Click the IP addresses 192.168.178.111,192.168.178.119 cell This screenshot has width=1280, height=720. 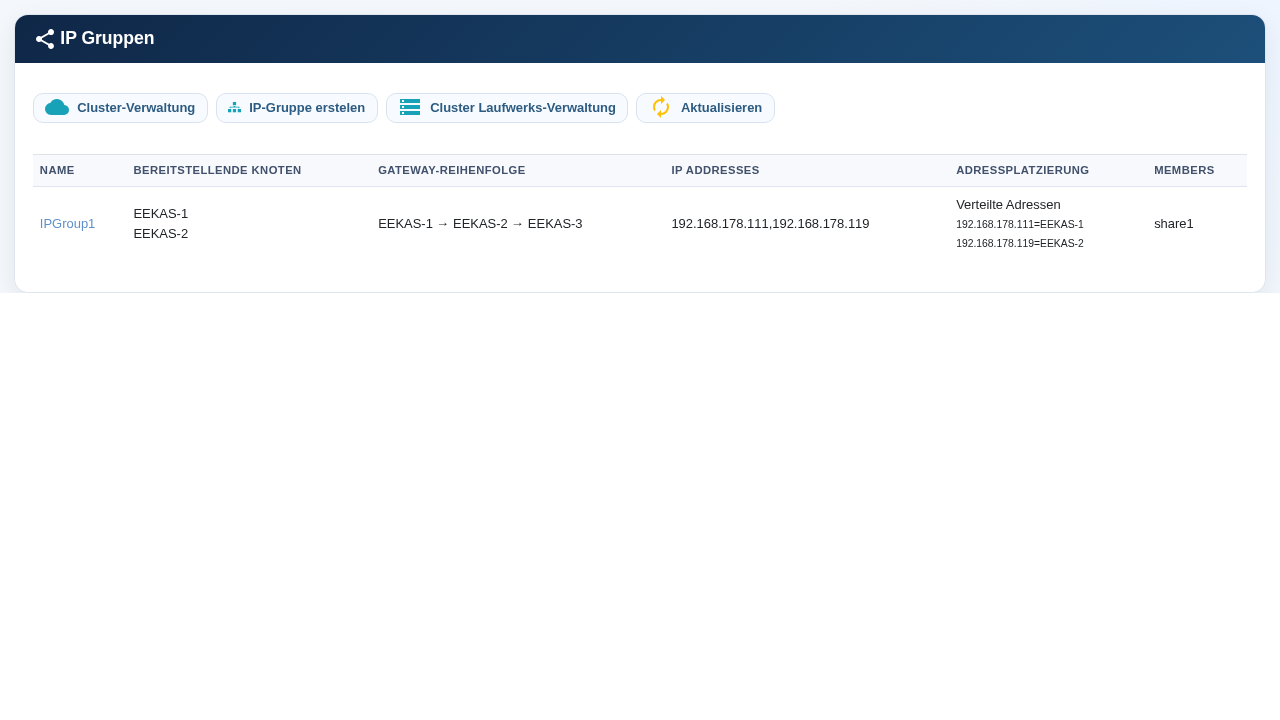[770, 224]
